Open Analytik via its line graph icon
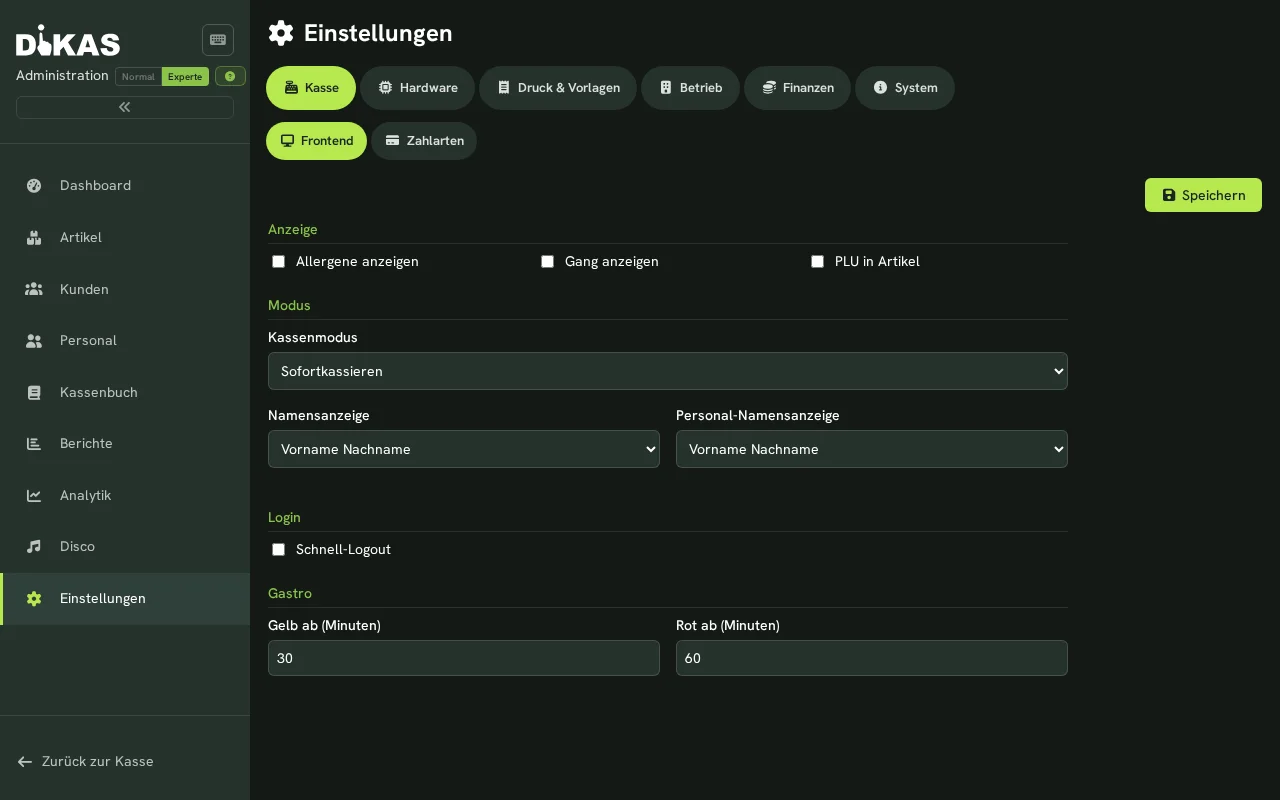 34,495
